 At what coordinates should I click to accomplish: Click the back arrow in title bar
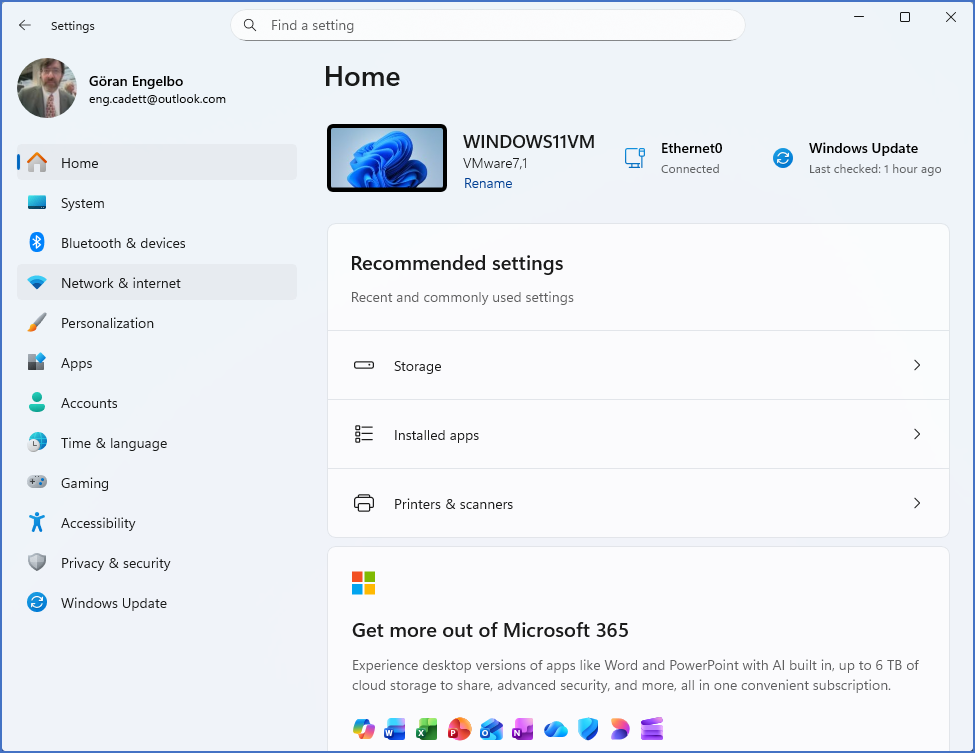pos(25,25)
